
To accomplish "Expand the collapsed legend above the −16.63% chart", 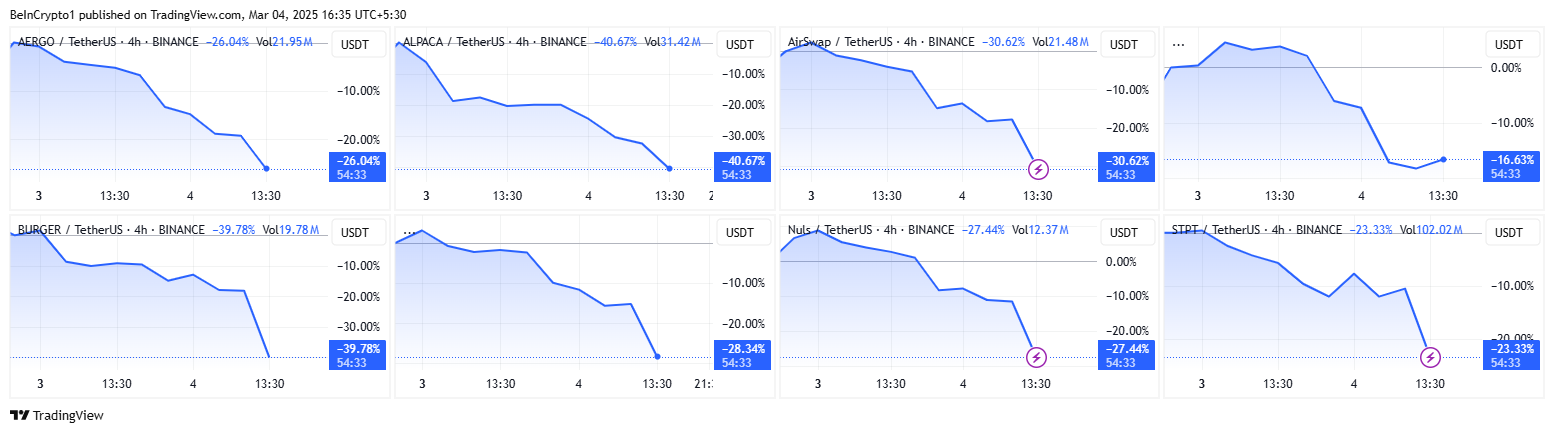I will click(x=1178, y=45).
